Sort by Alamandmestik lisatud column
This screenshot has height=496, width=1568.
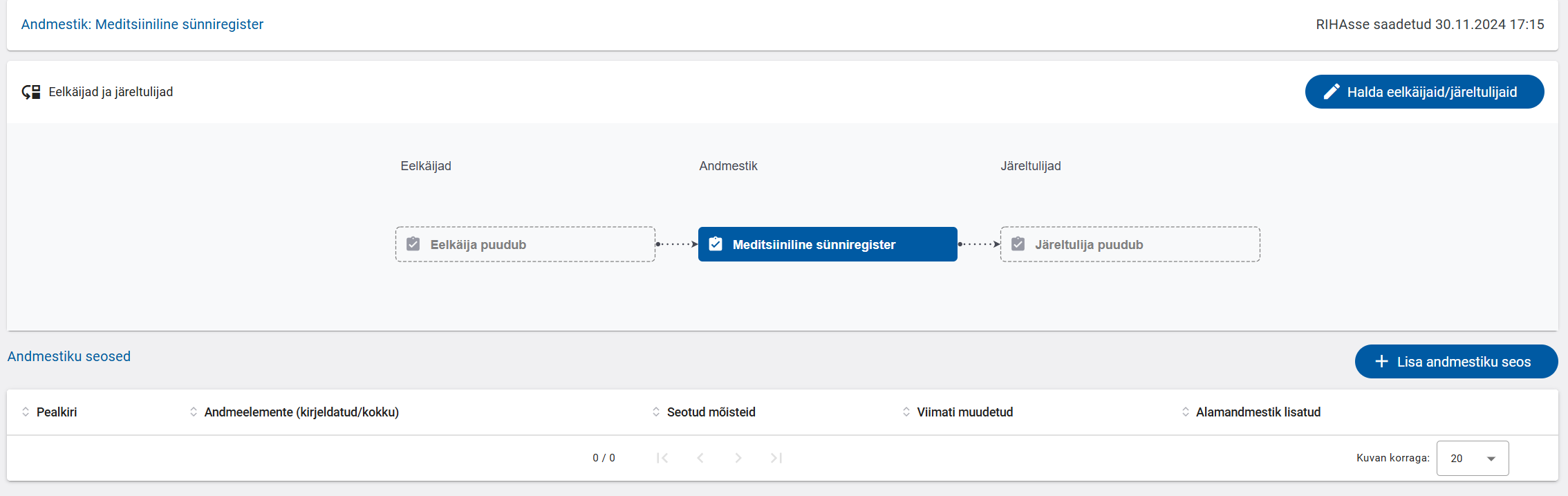click(1258, 412)
